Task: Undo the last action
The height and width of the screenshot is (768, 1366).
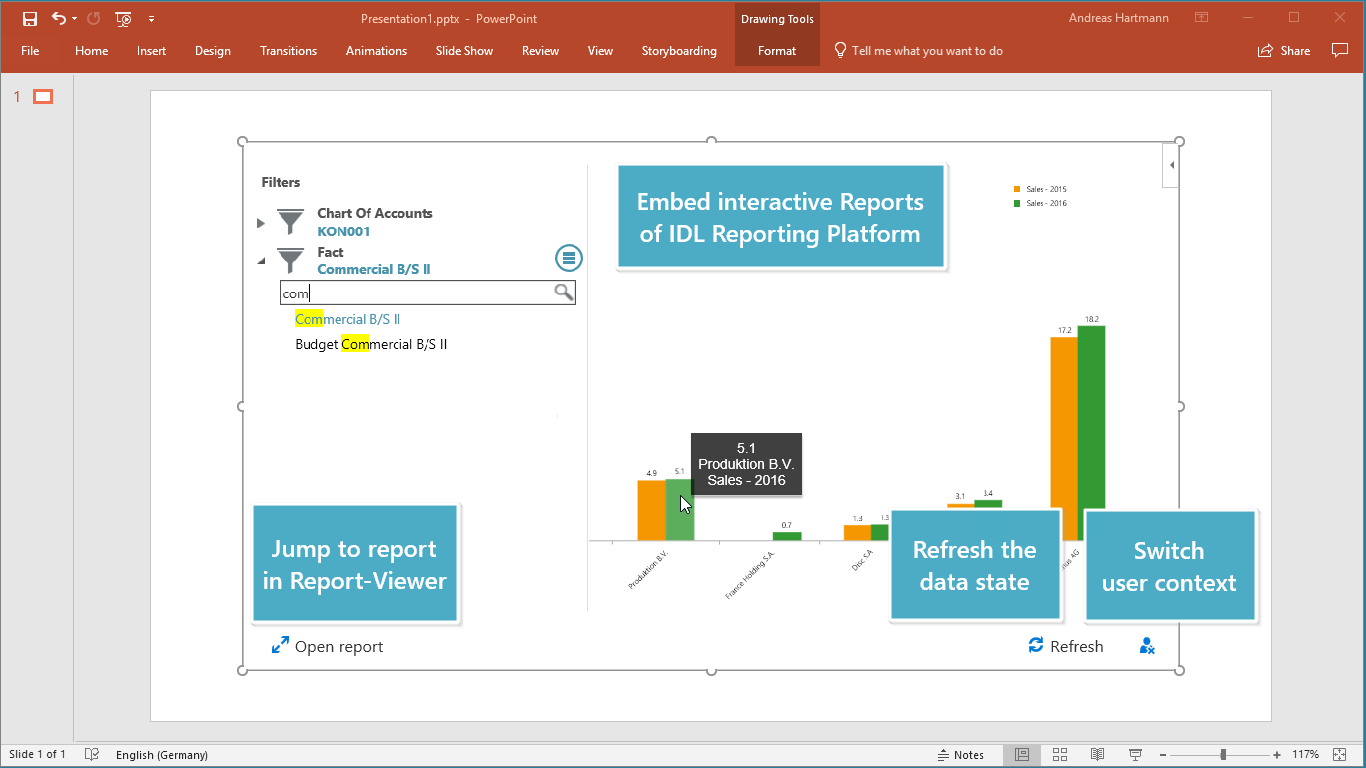Action: point(58,19)
